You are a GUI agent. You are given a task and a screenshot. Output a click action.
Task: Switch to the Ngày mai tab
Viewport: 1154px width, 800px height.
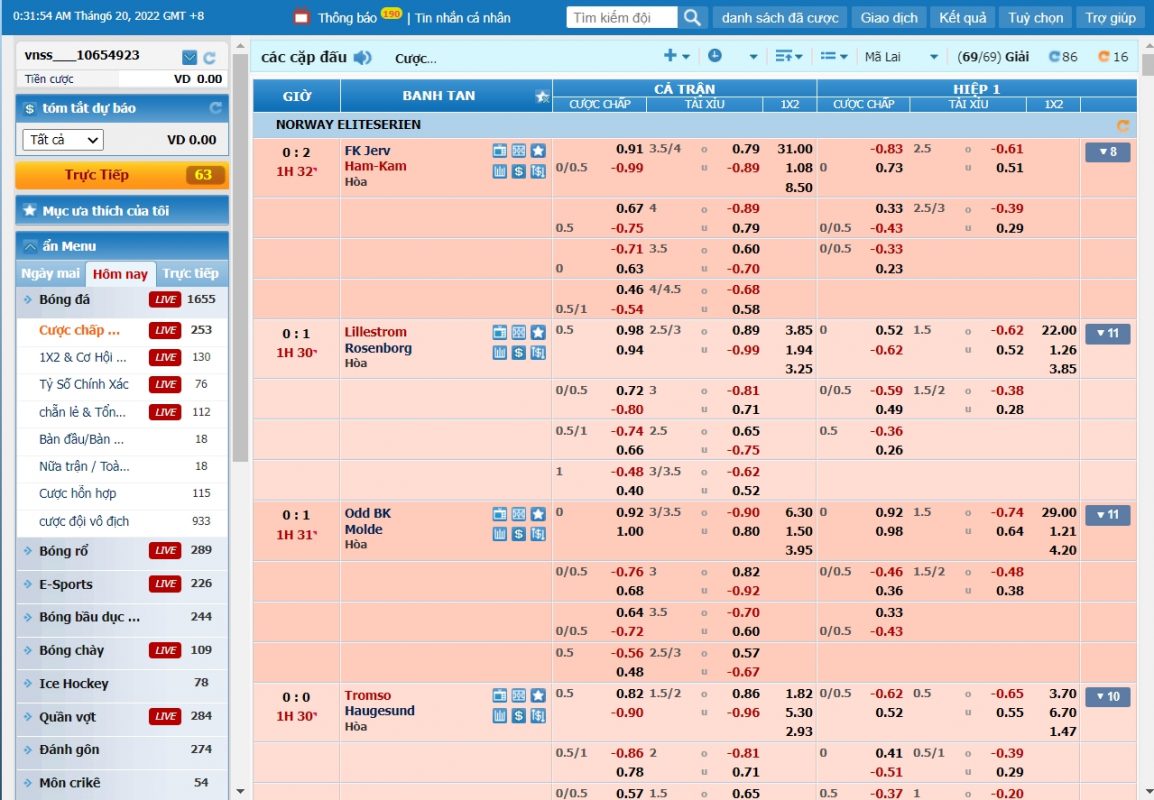50,273
